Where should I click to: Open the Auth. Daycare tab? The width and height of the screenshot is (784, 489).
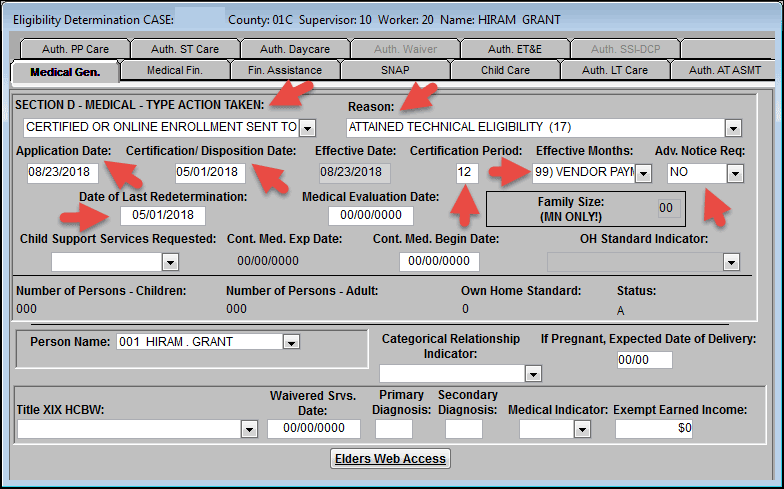tap(295, 49)
